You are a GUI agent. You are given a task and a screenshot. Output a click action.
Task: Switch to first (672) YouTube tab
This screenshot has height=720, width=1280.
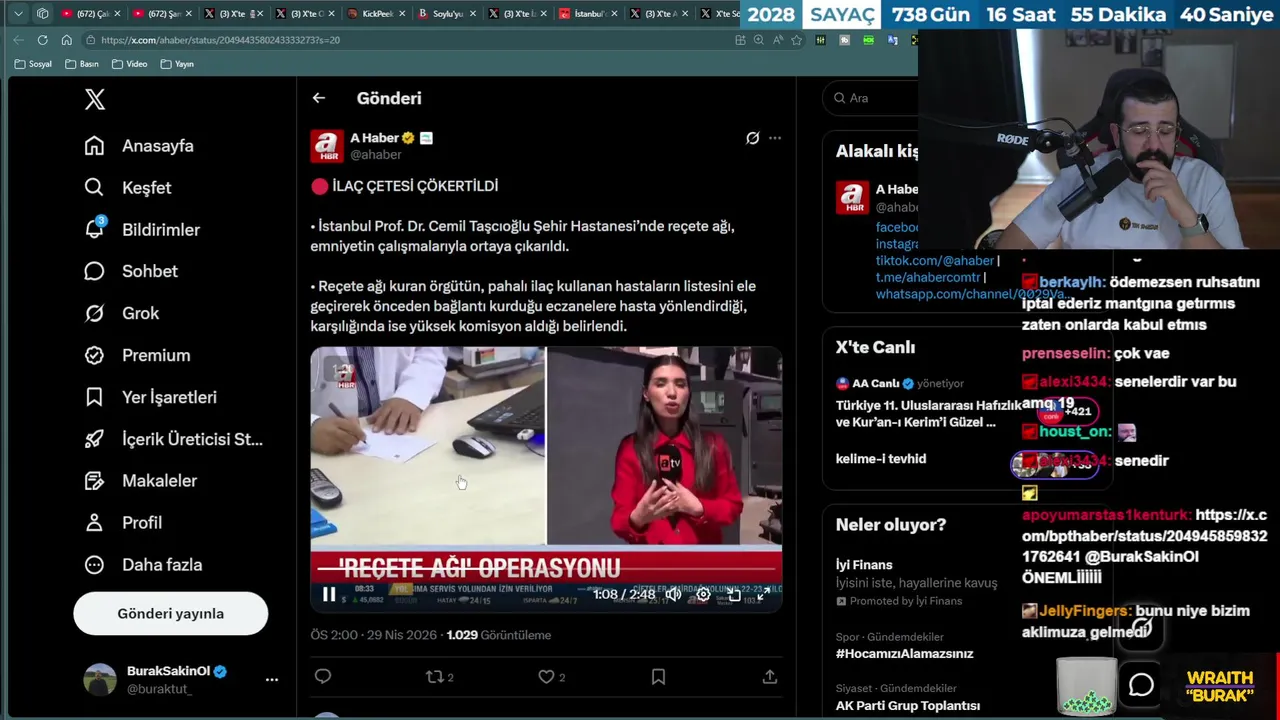88,14
